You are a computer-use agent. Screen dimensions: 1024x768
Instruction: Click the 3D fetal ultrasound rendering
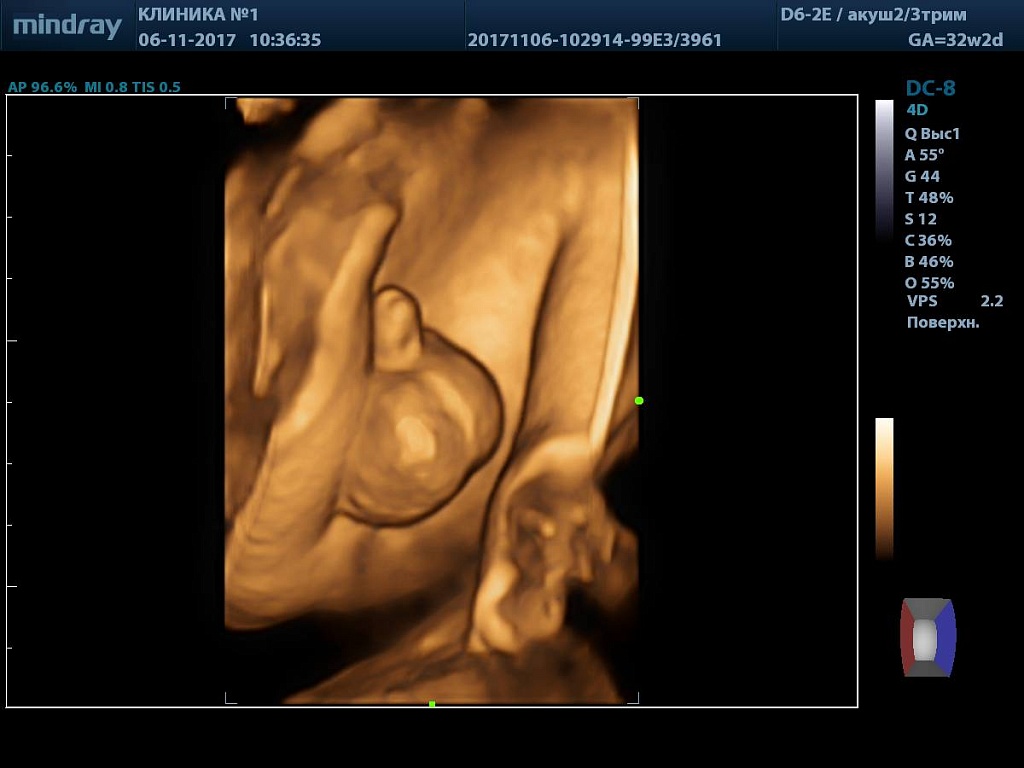point(432,400)
